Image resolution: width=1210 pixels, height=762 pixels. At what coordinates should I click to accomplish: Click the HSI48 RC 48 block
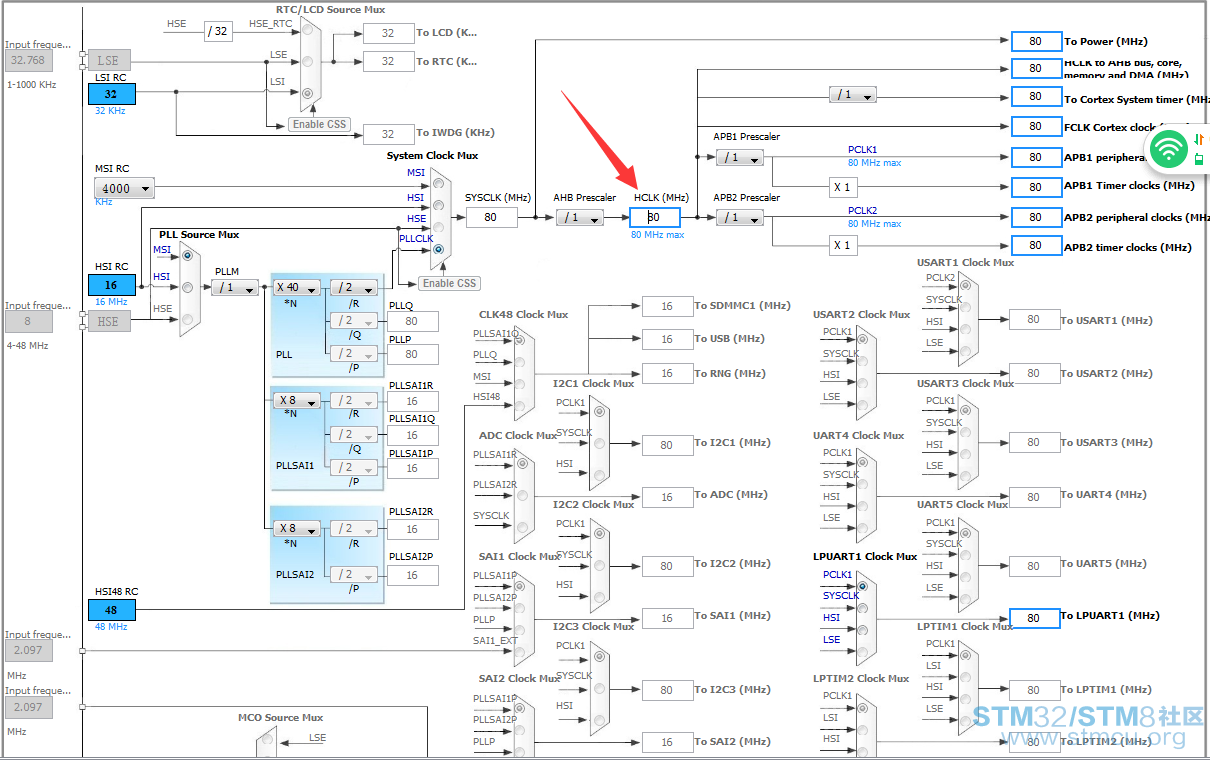111,609
